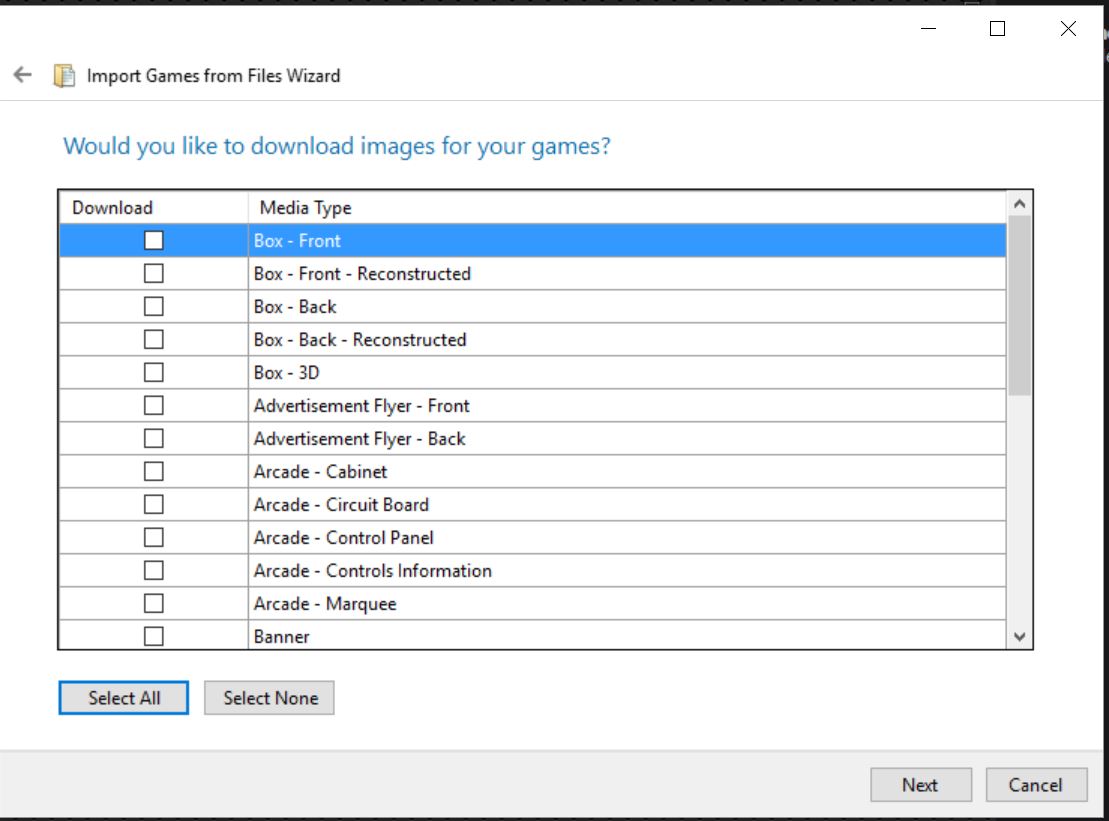Select the Arcade - Cabinet row
Screen dimensions: 1109x821
320,472
